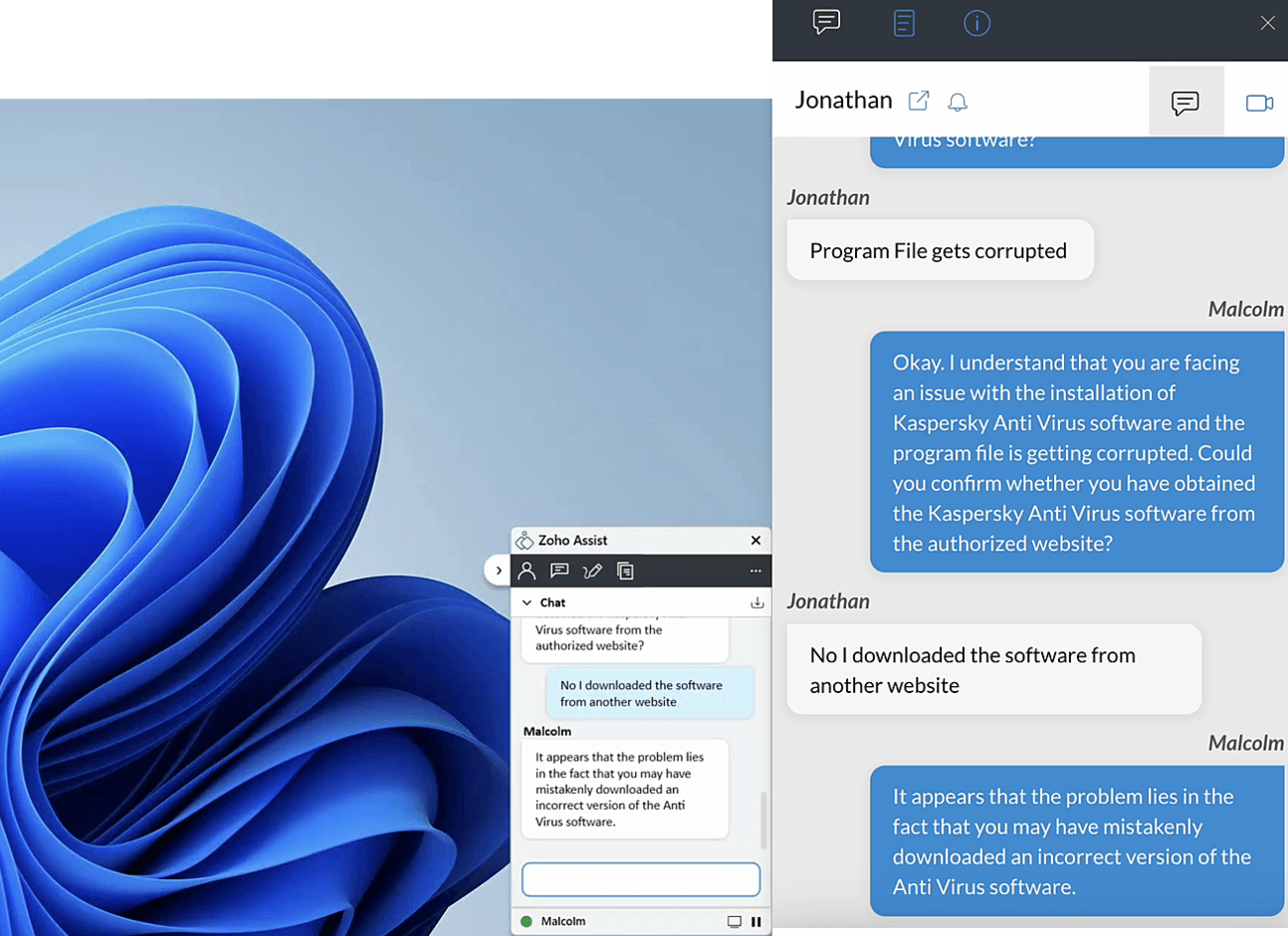The height and width of the screenshot is (936, 1288).
Task: Open the three-dot more options menu
Action: [x=755, y=571]
